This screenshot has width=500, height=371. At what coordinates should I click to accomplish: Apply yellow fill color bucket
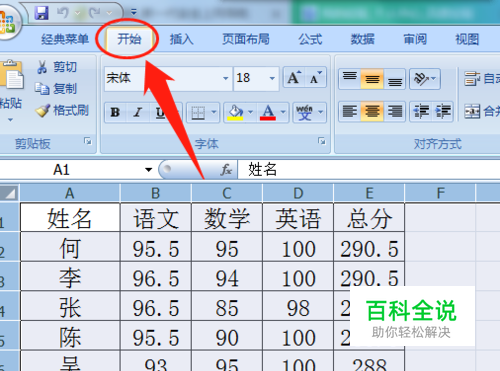click(x=235, y=113)
